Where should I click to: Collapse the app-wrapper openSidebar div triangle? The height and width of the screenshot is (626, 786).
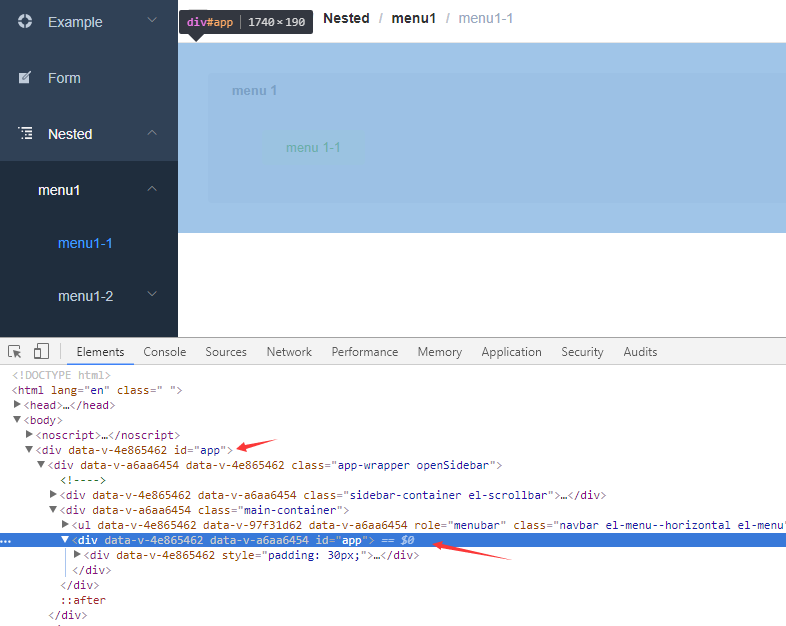point(41,465)
